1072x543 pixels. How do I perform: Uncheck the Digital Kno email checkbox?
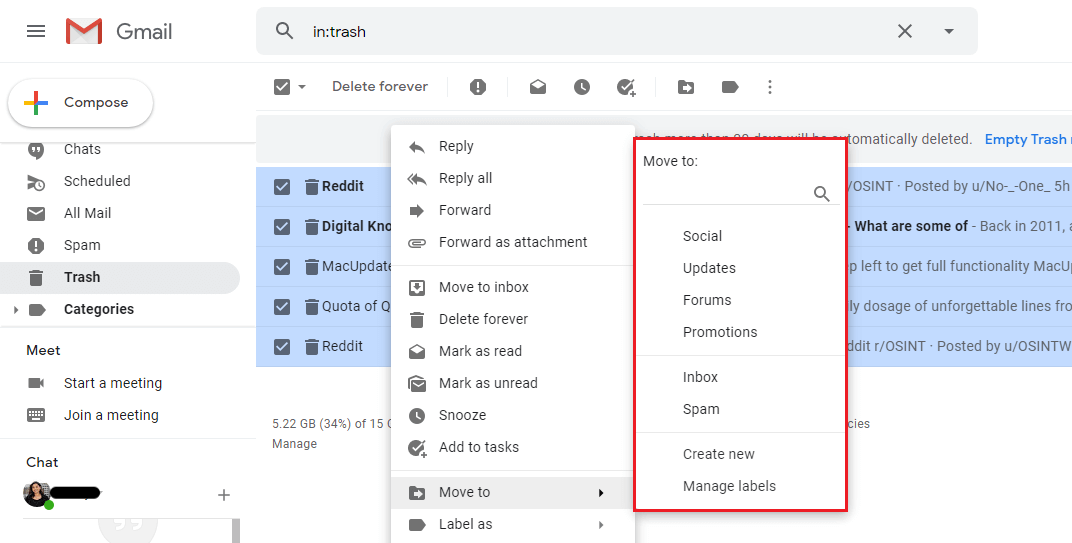click(282, 226)
